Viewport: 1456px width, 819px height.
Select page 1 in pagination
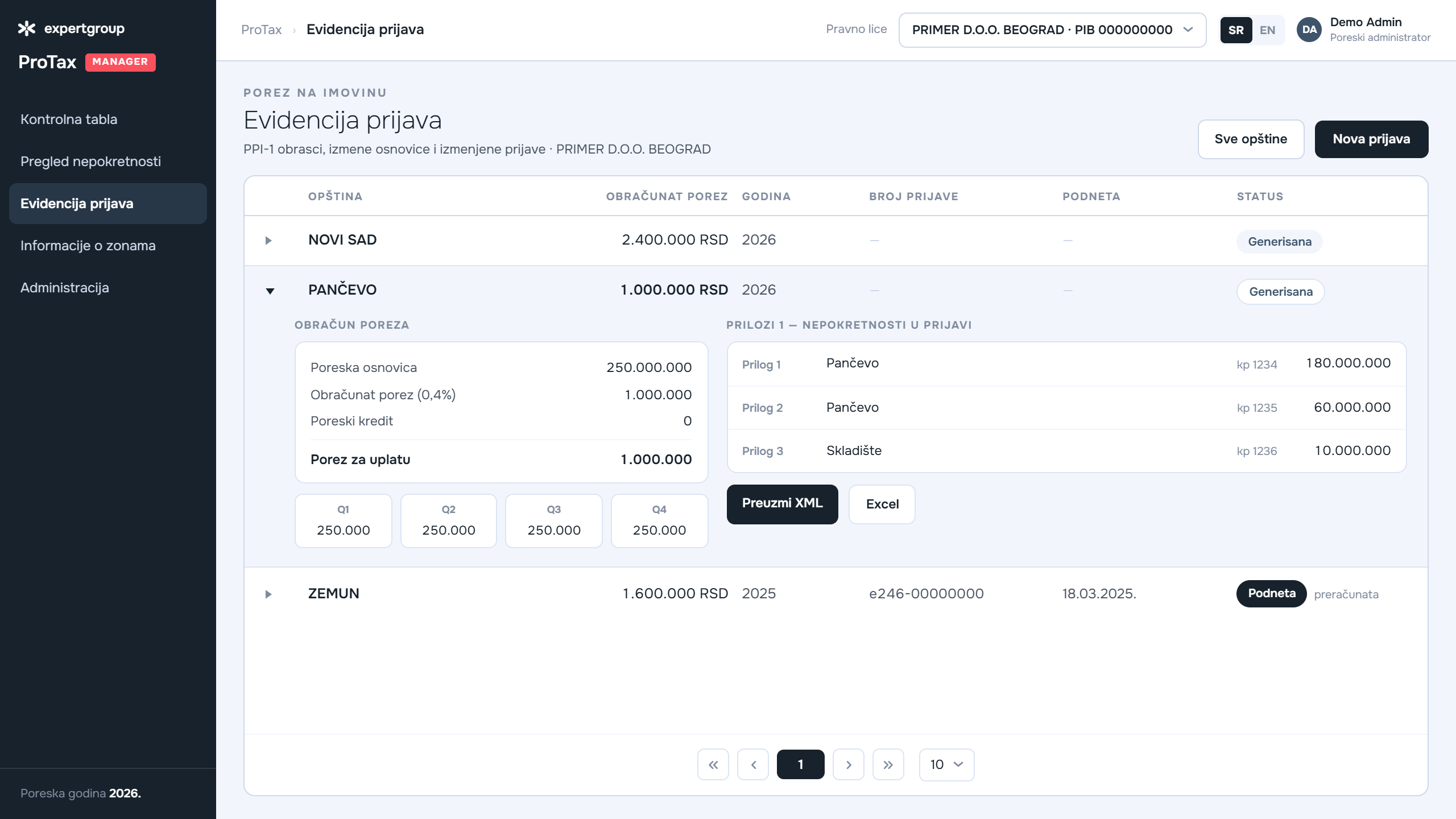[x=801, y=765]
